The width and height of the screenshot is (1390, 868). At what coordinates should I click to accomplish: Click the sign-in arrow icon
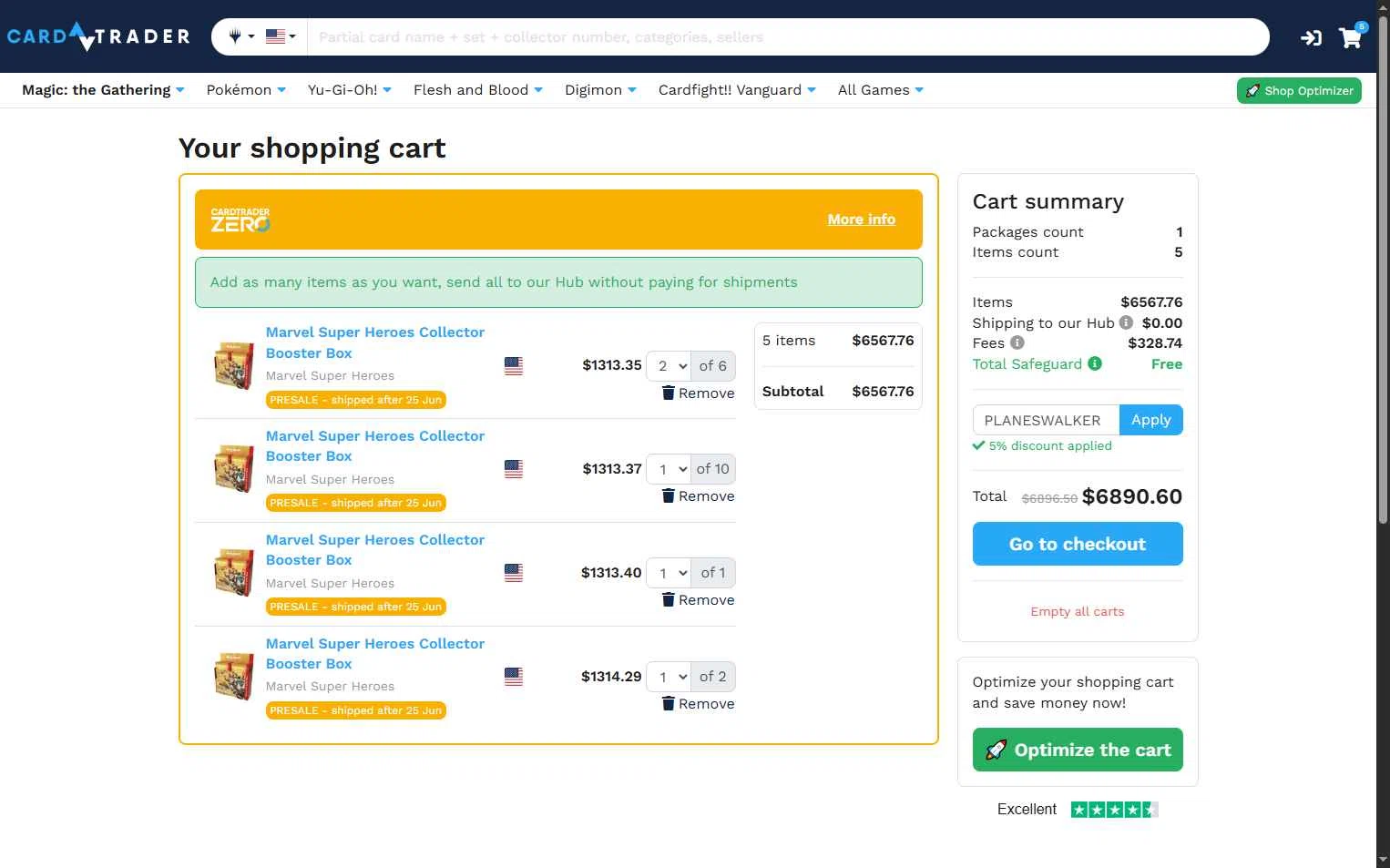[1311, 37]
